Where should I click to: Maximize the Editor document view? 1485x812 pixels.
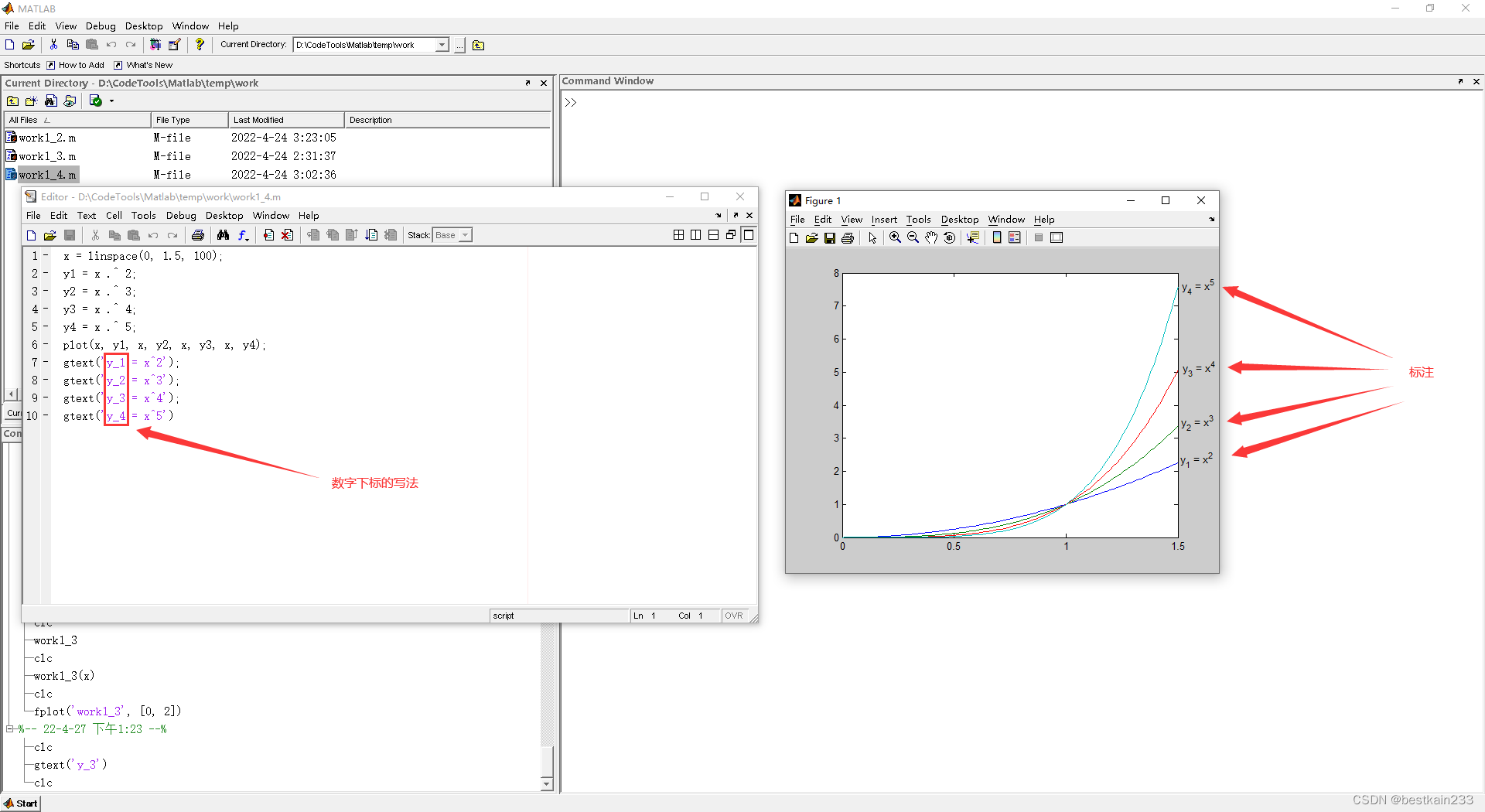click(x=749, y=235)
